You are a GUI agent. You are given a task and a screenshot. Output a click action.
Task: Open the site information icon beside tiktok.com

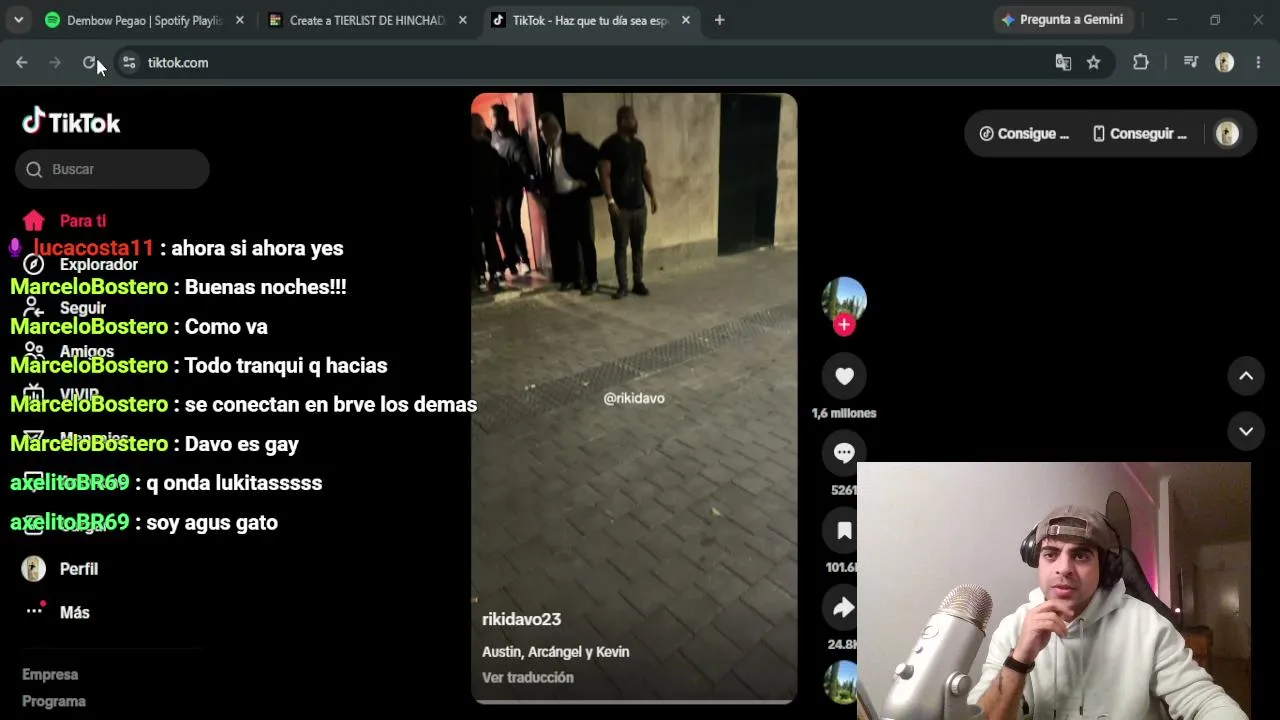(129, 62)
